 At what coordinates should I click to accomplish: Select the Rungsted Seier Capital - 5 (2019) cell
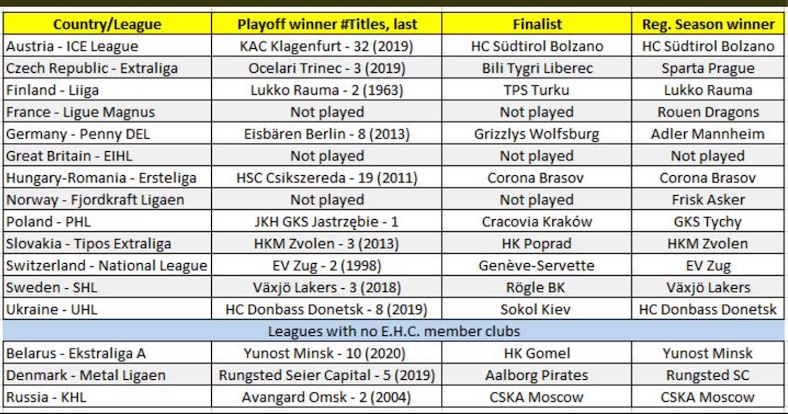327,375
